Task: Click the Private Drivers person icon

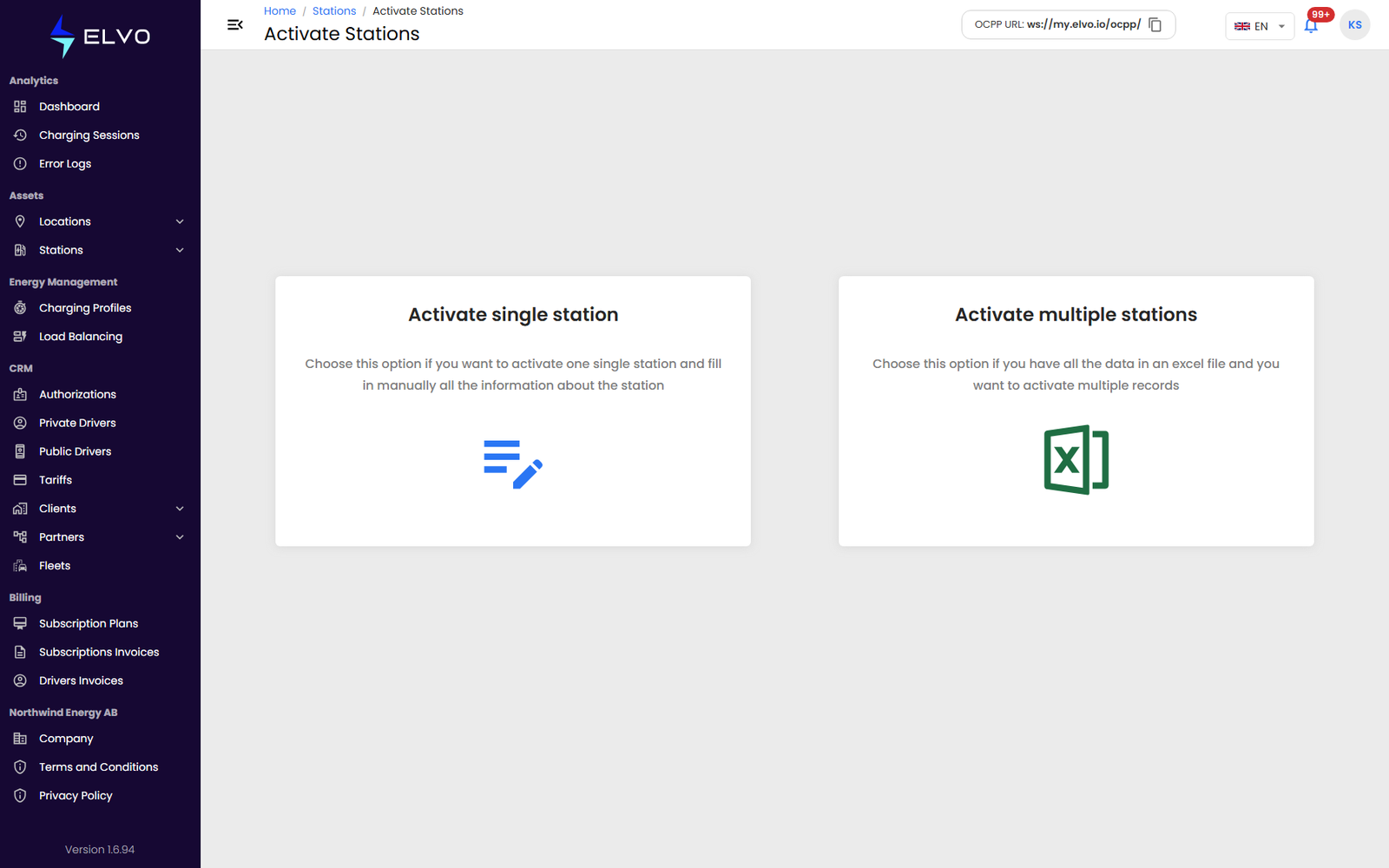Action: point(20,423)
